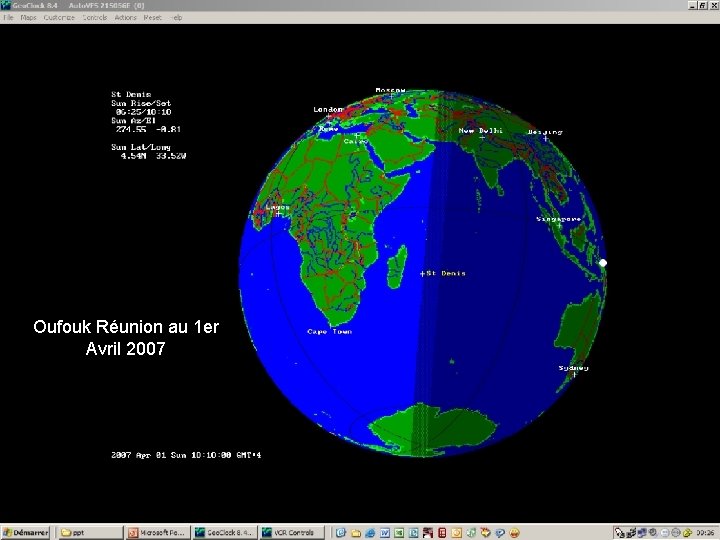Click the Sun Az/El value 274.55
The width and height of the screenshot is (720, 540).
[131, 129]
